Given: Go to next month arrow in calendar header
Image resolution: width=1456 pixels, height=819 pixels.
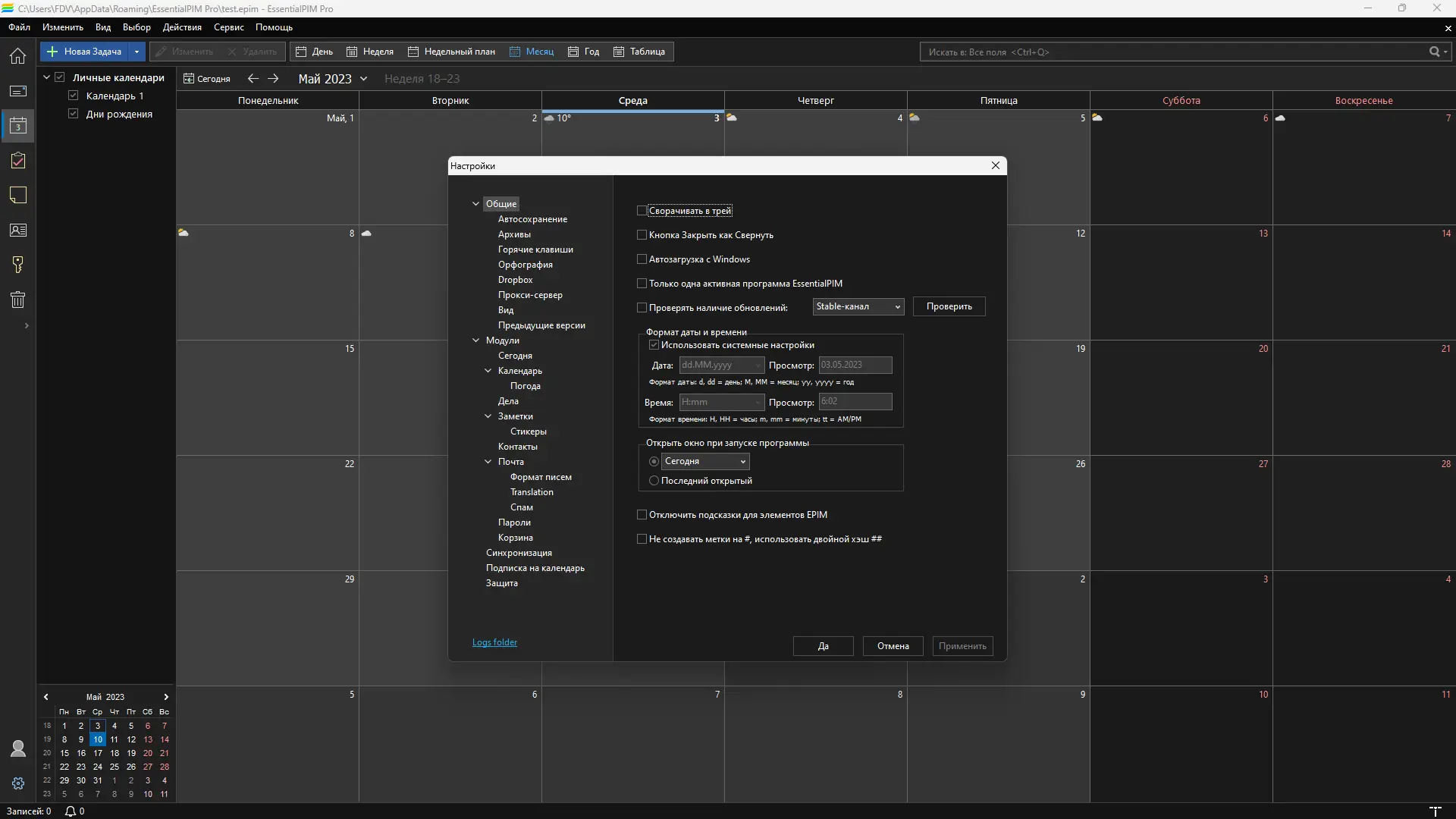Looking at the screenshot, I should [274, 79].
